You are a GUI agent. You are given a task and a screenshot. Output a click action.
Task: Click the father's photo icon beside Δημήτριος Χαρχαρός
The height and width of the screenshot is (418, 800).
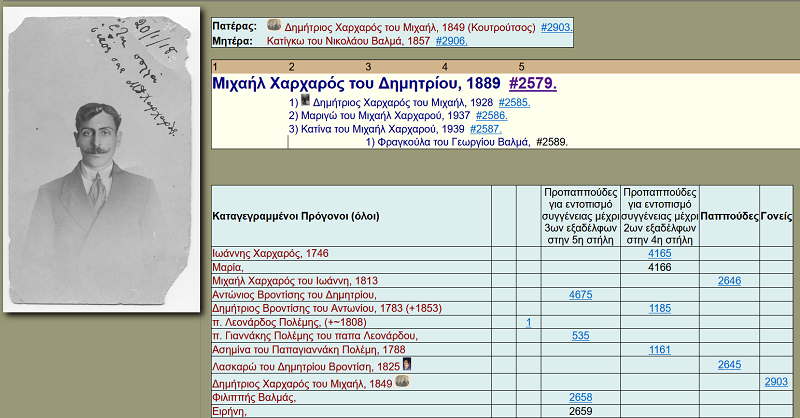point(274,25)
